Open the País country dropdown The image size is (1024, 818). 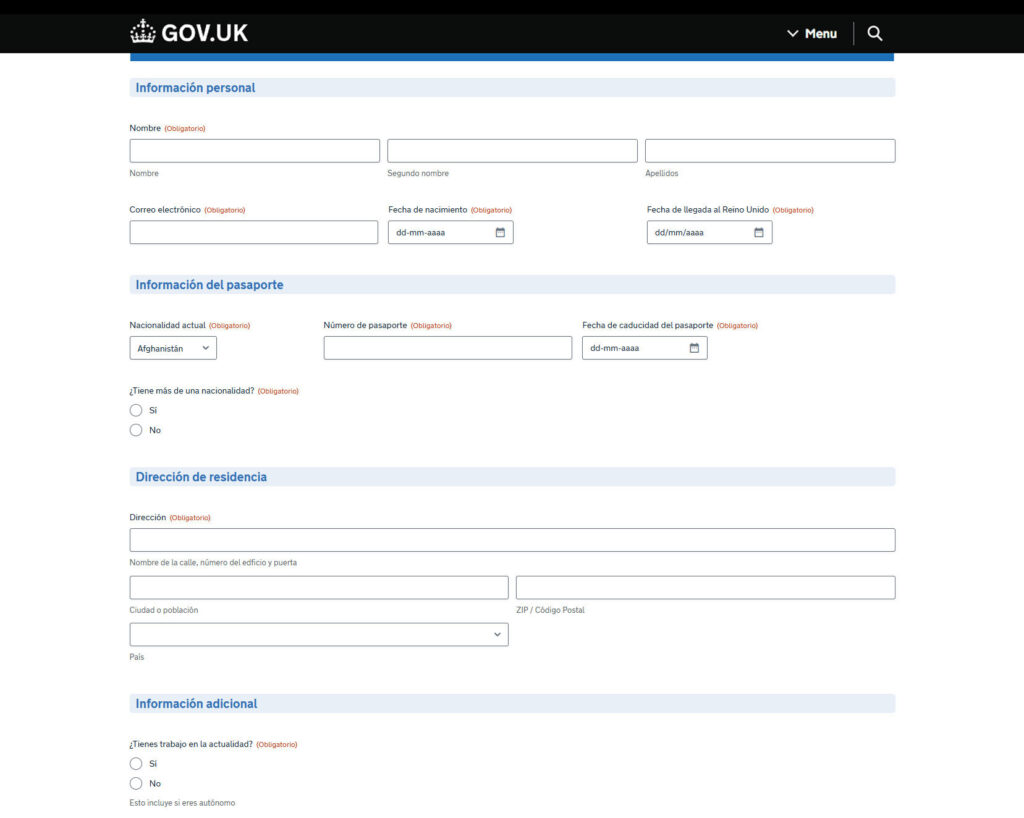[318, 634]
